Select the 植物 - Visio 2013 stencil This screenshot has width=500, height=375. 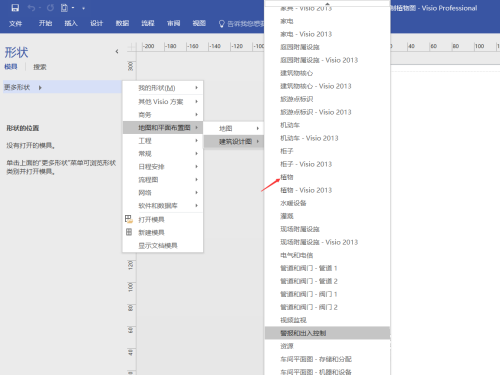click(327, 190)
